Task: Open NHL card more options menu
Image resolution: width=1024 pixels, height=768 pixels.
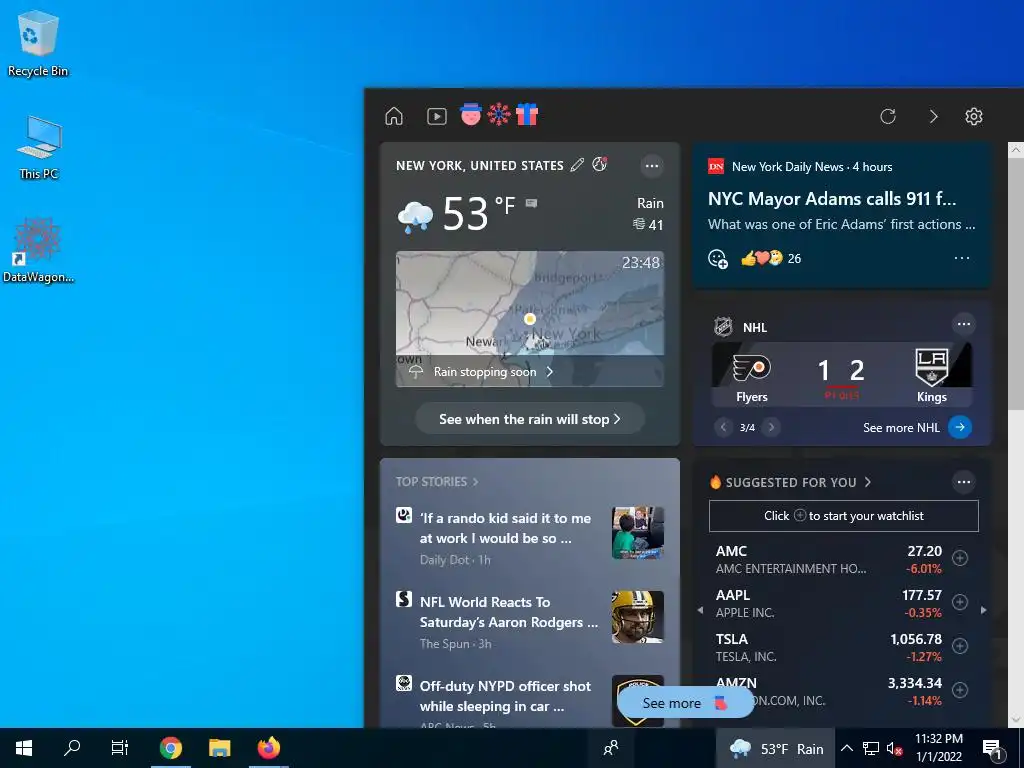Action: (963, 324)
